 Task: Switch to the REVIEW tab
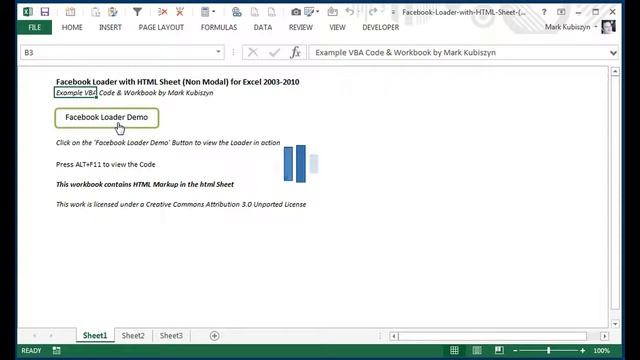coord(301,27)
